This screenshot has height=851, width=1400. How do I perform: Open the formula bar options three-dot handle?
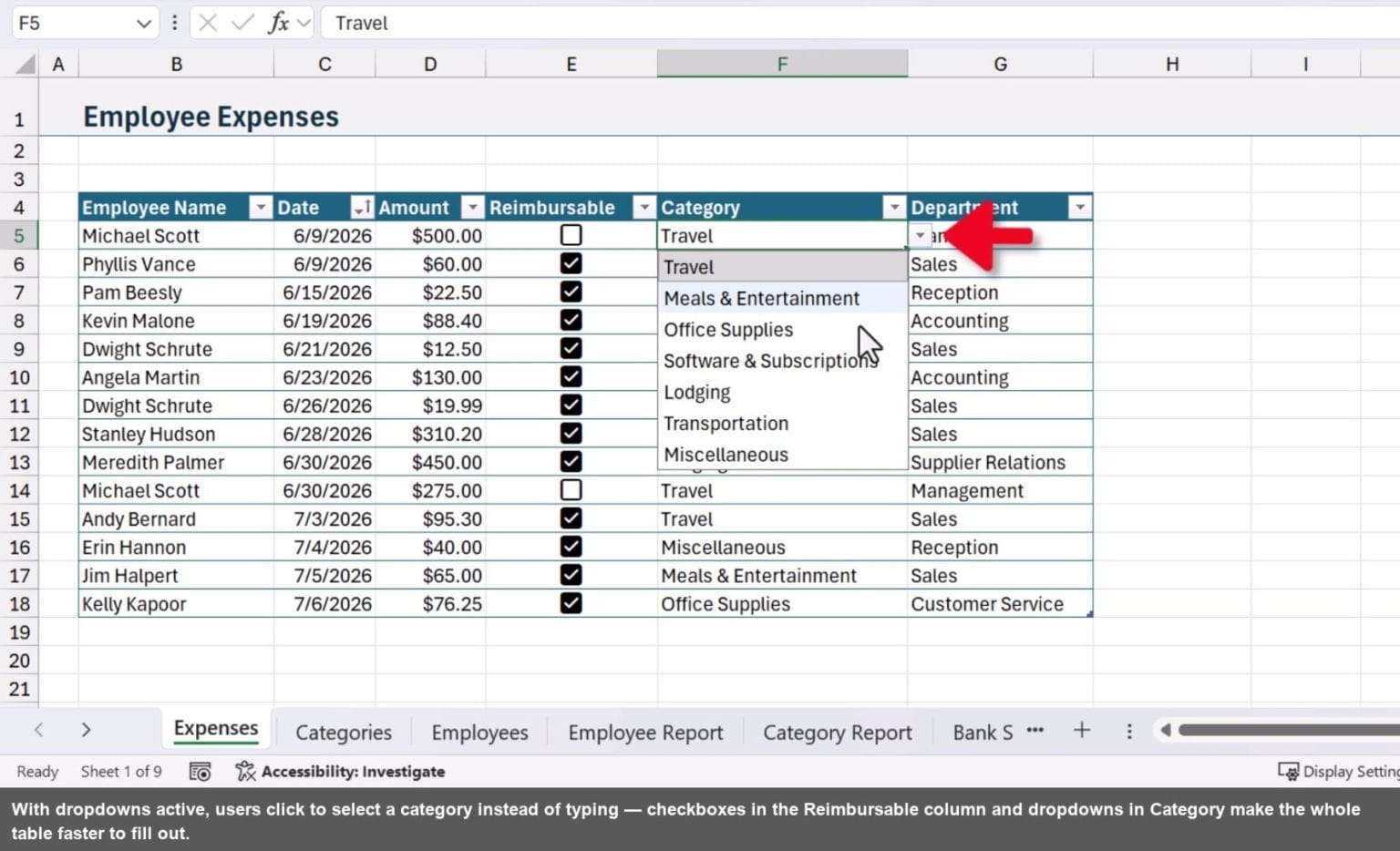click(174, 23)
